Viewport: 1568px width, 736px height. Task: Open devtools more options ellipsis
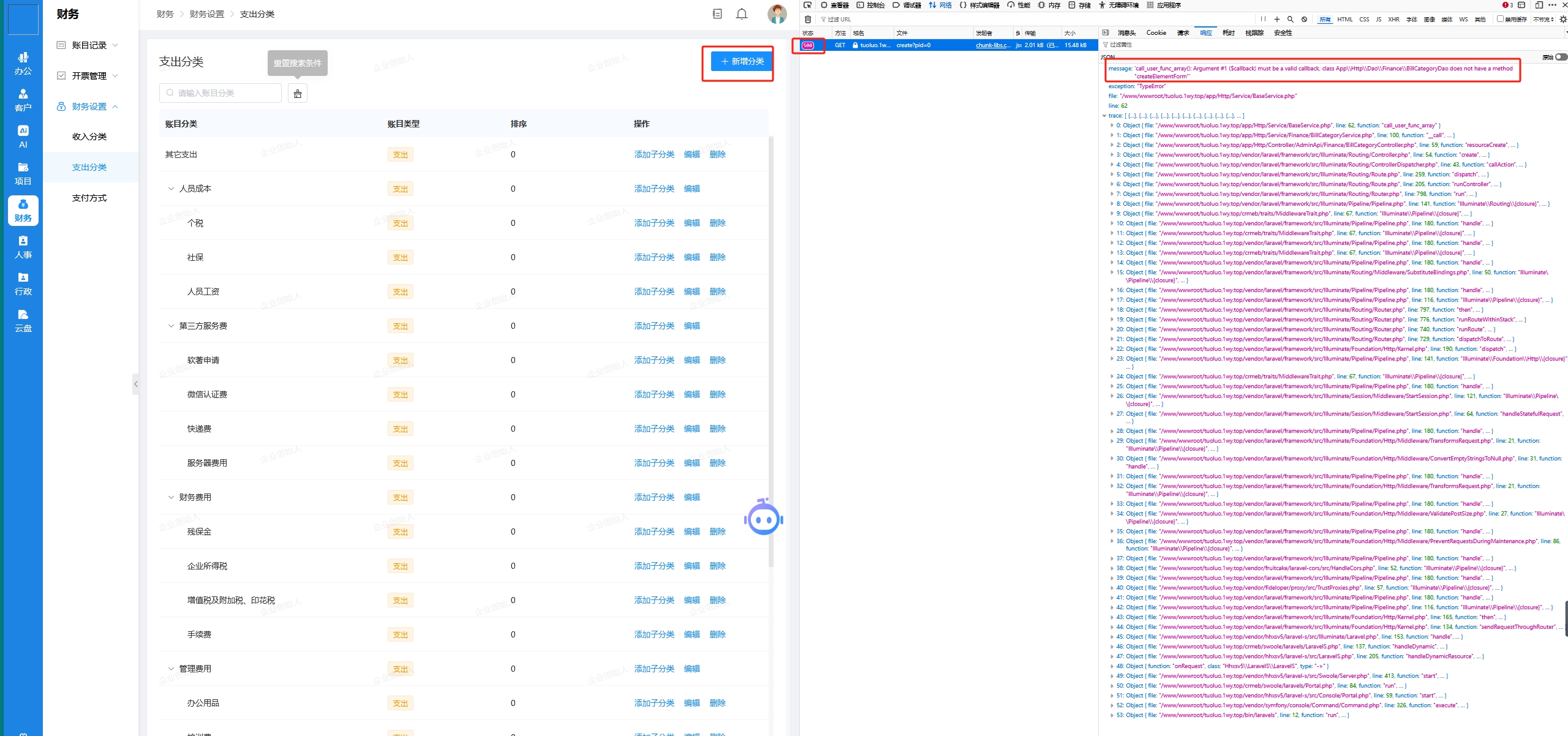click(x=1552, y=5)
